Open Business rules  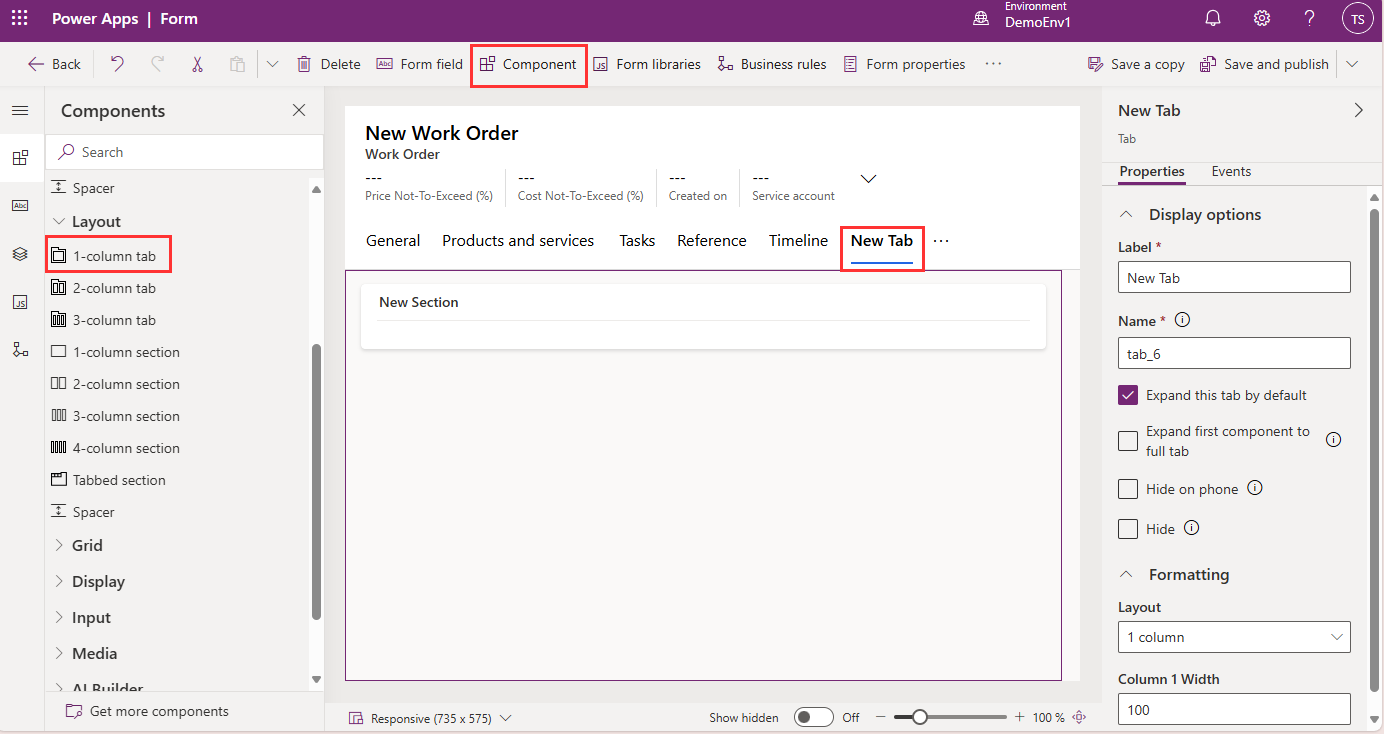point(772,64)
